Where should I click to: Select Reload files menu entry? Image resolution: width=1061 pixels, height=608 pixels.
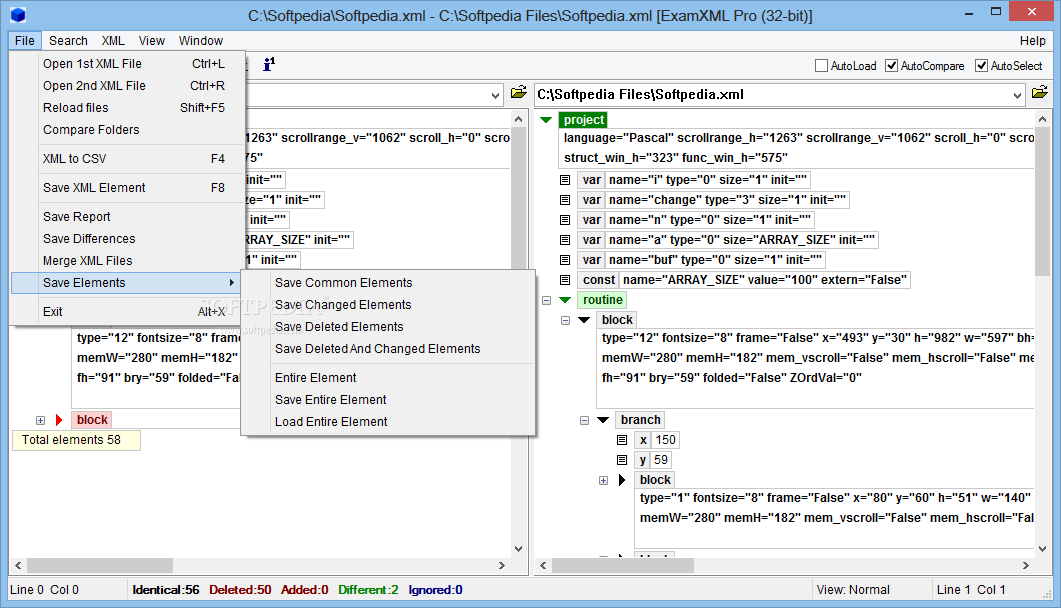coord(128,108)
